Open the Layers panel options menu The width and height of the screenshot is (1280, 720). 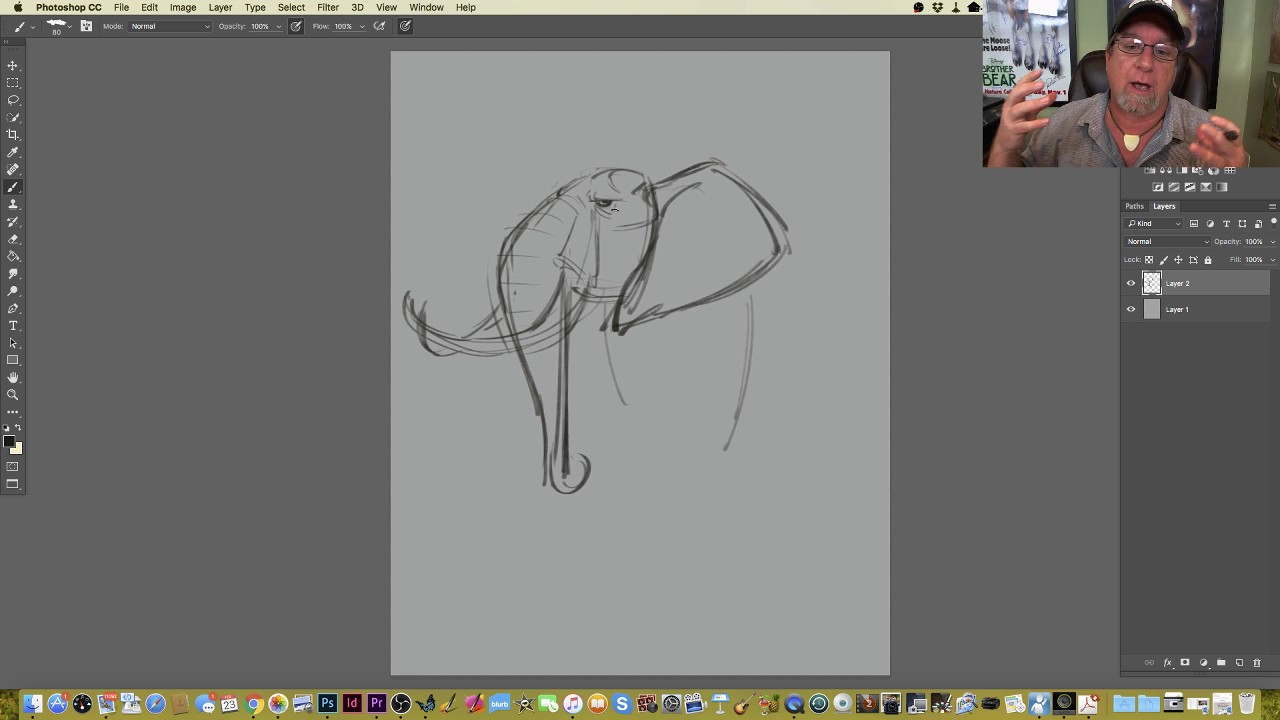click(1272, 206)
